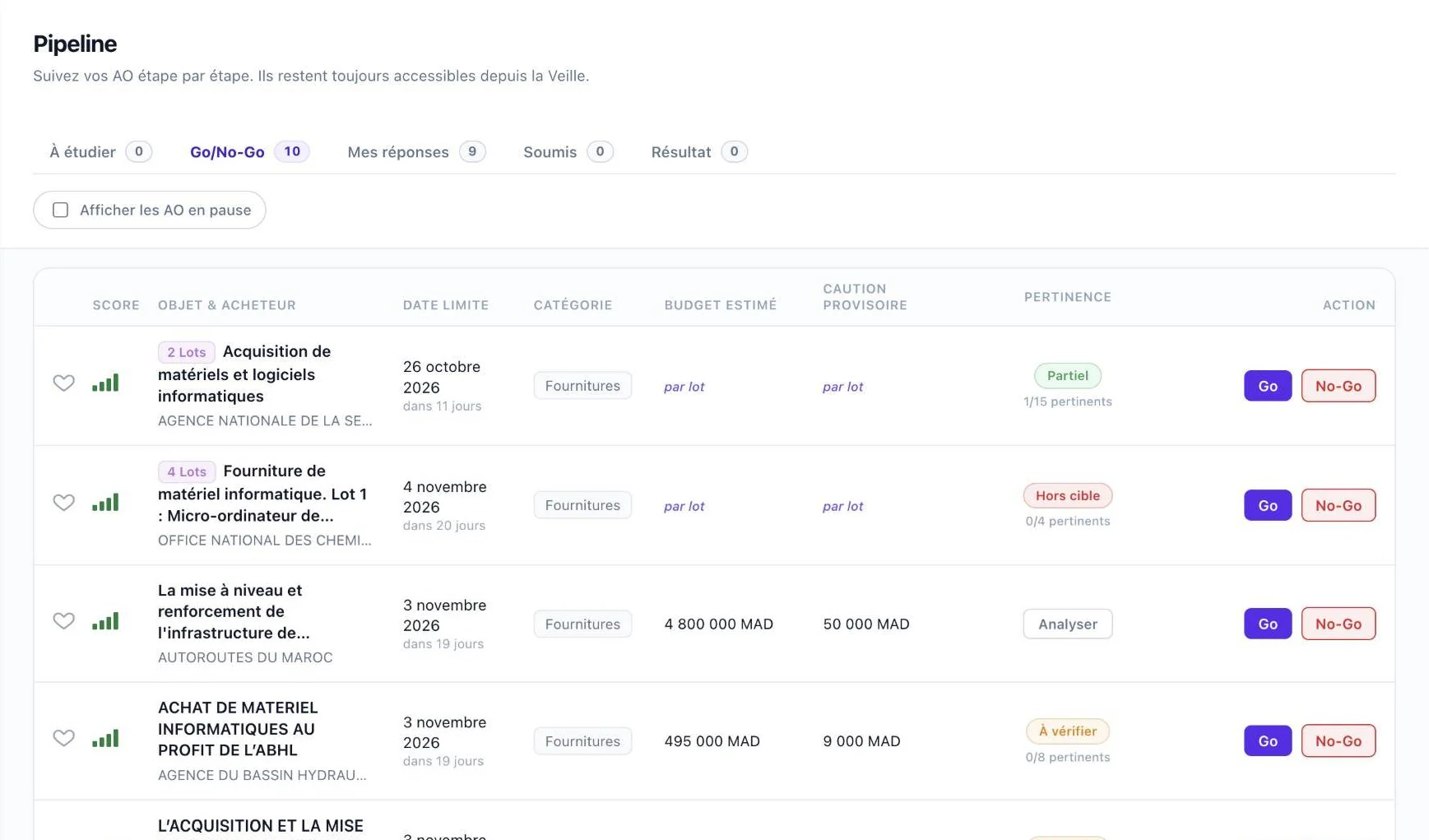Click the DATE LIMITE column header
The height and width of the screenshot is (840, 1429).
[x=446, y=305]
